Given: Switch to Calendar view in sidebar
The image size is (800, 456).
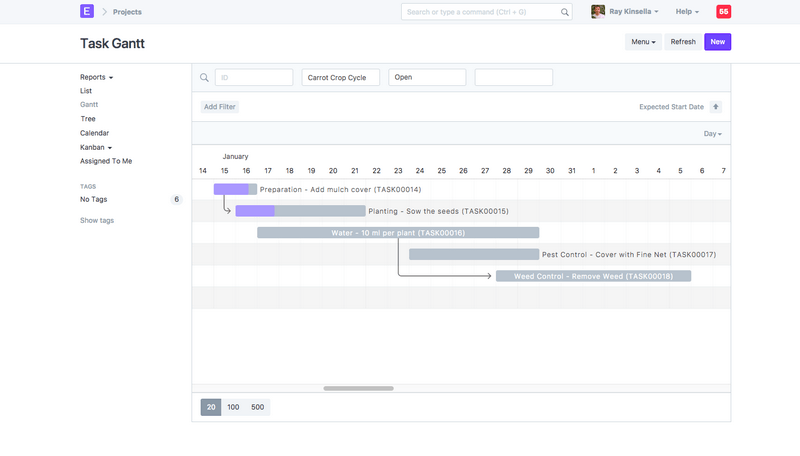Looking at the screenshot, I should 94,133.
